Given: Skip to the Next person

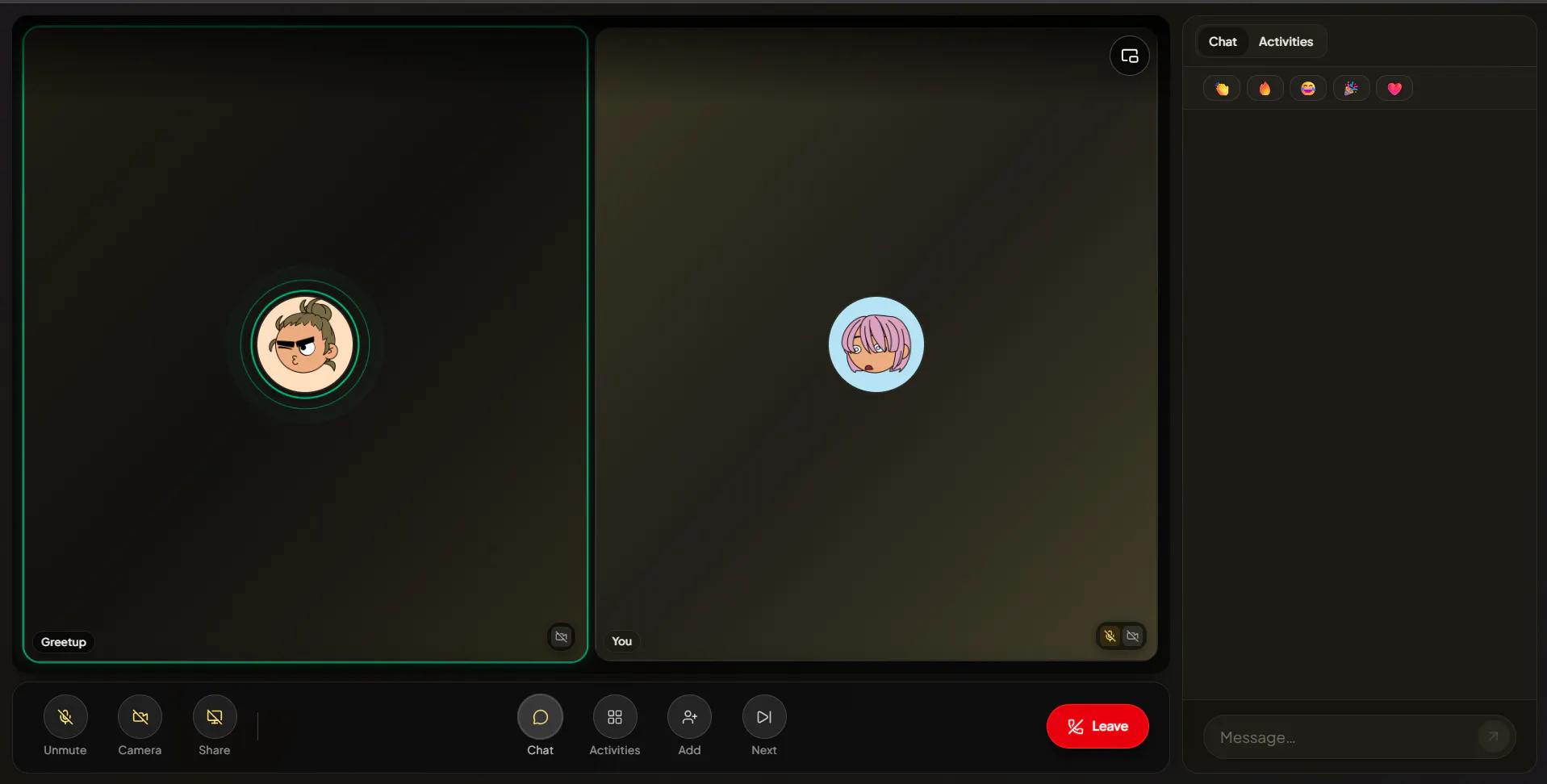Looking at the screenshot, I should point(764,717).
